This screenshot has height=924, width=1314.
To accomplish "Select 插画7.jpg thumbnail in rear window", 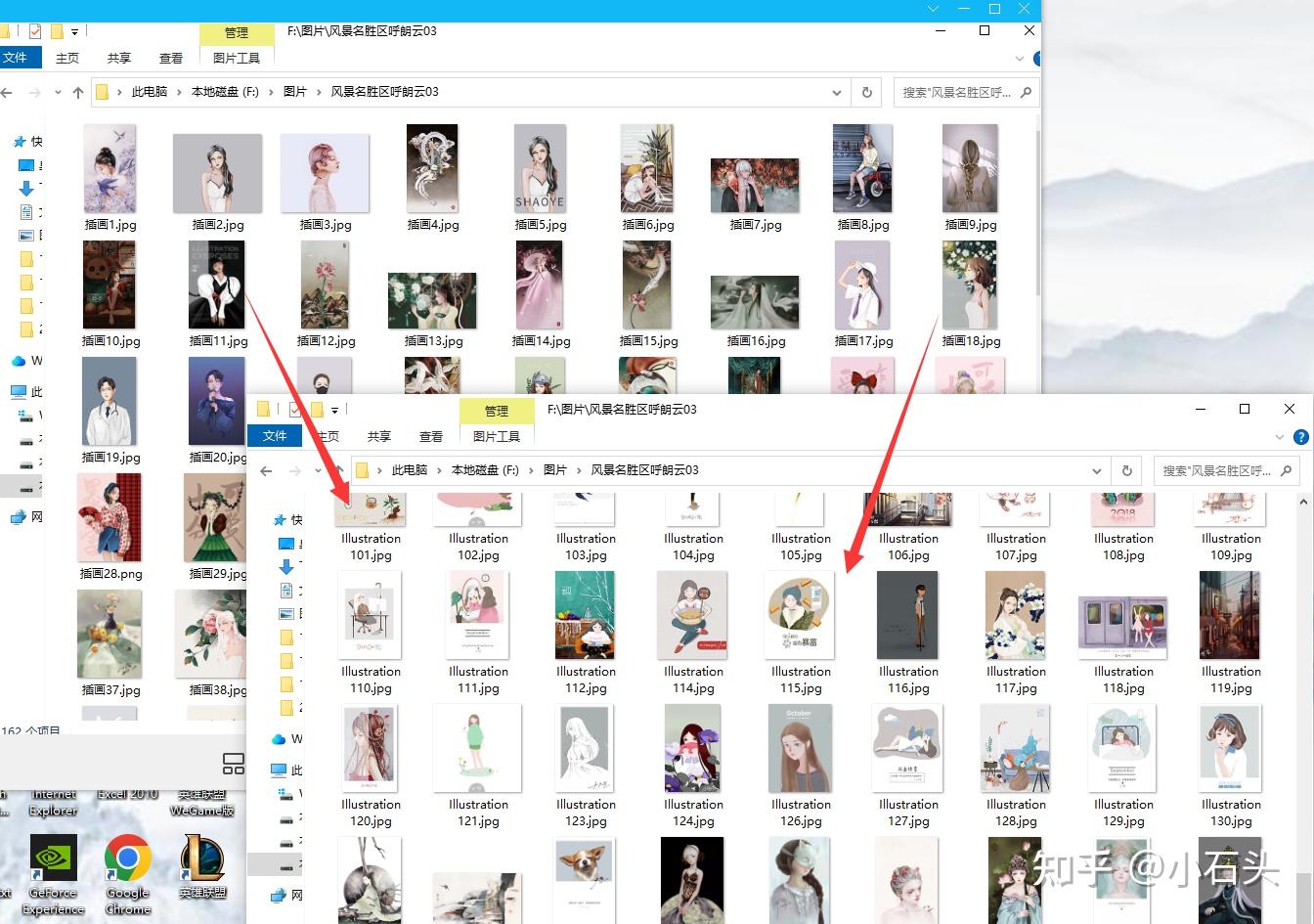I will 755,186.
